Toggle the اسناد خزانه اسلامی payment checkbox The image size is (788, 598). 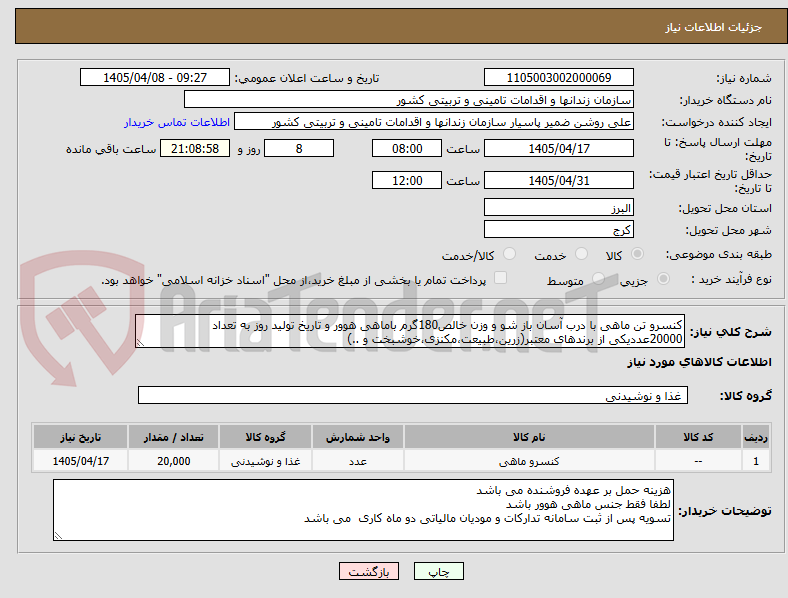501,278
